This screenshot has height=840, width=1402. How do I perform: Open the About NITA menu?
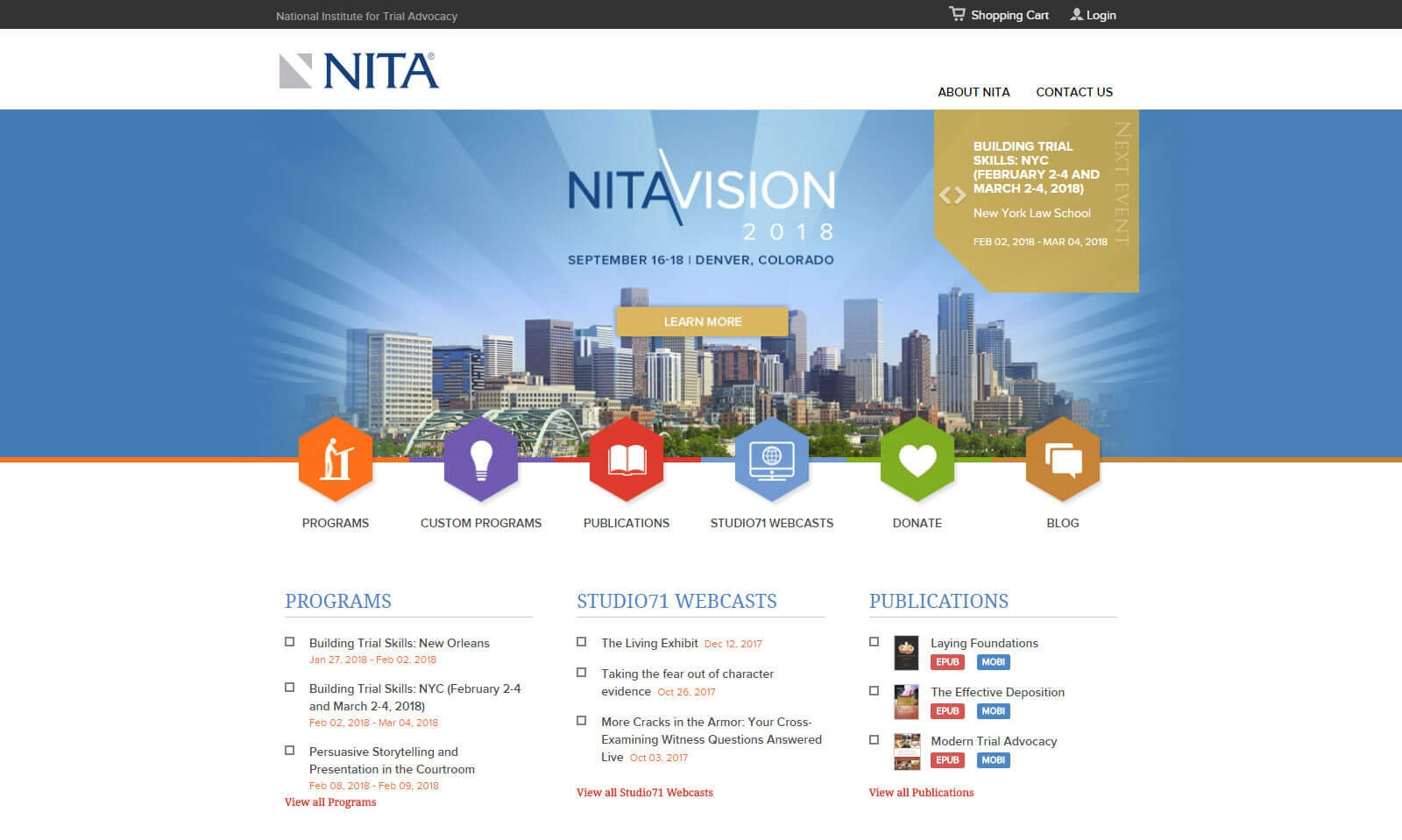coord(974,92)
